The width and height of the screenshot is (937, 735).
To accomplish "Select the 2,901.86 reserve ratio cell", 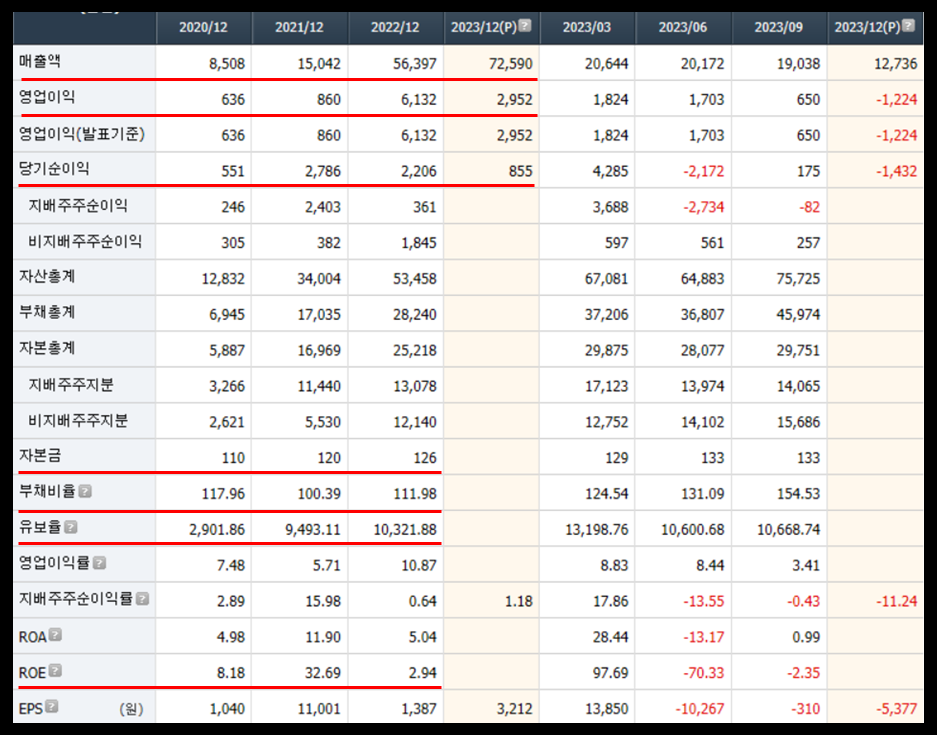I will tap(217, 529).
